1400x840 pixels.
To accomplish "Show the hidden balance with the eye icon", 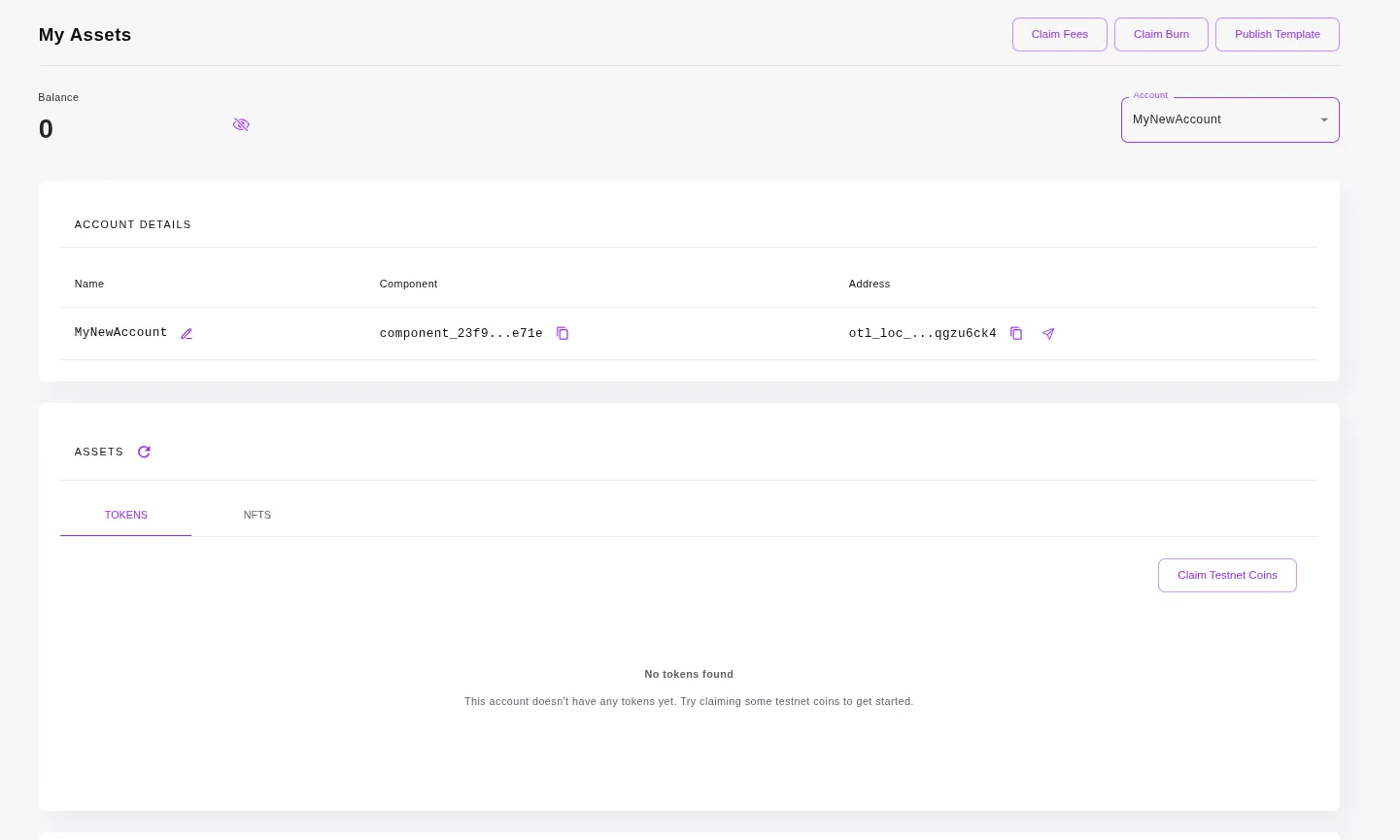I will pyautogui.click(x=241, y=124).
